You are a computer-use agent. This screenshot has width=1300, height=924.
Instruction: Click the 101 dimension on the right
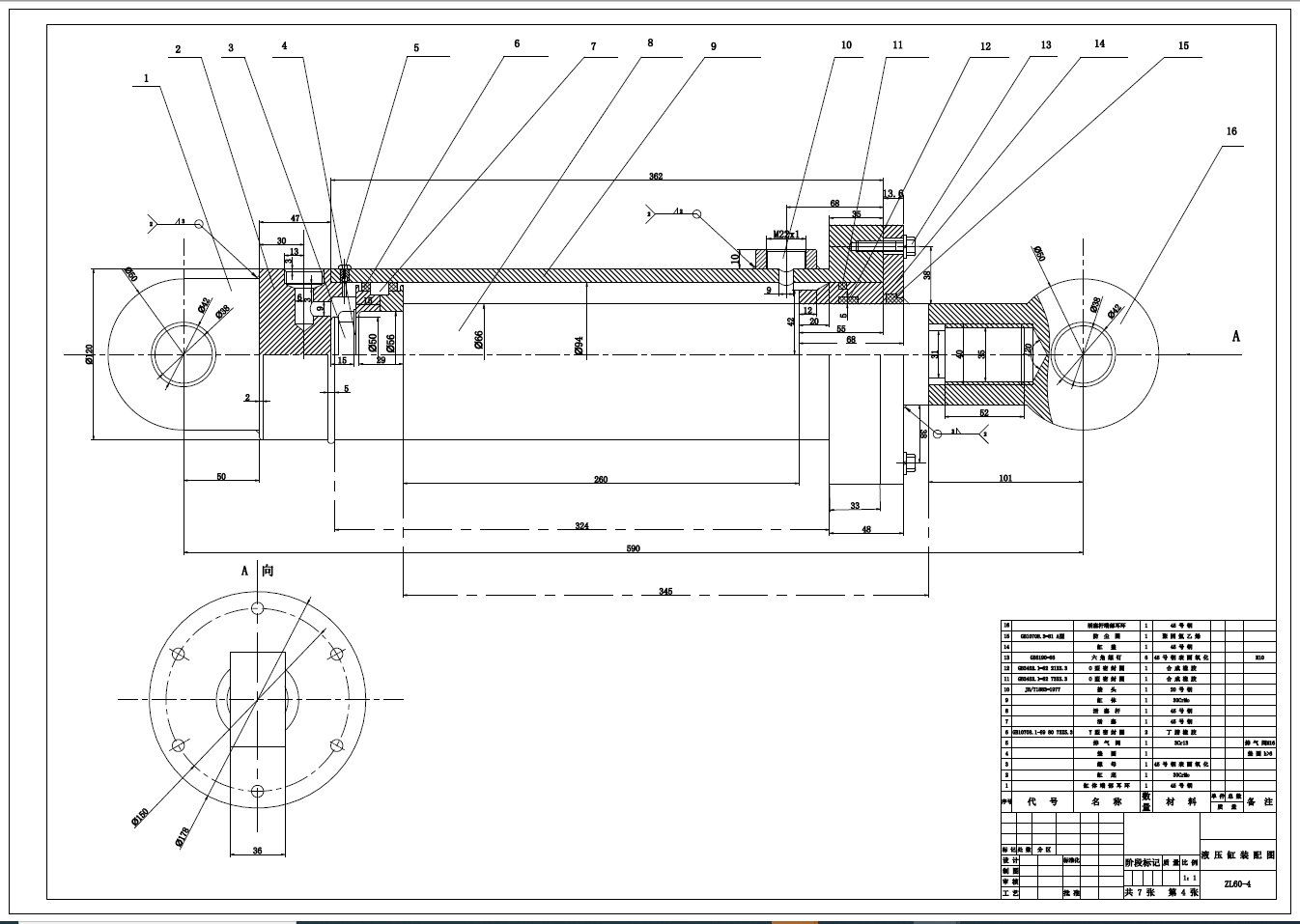point(1005,478)
